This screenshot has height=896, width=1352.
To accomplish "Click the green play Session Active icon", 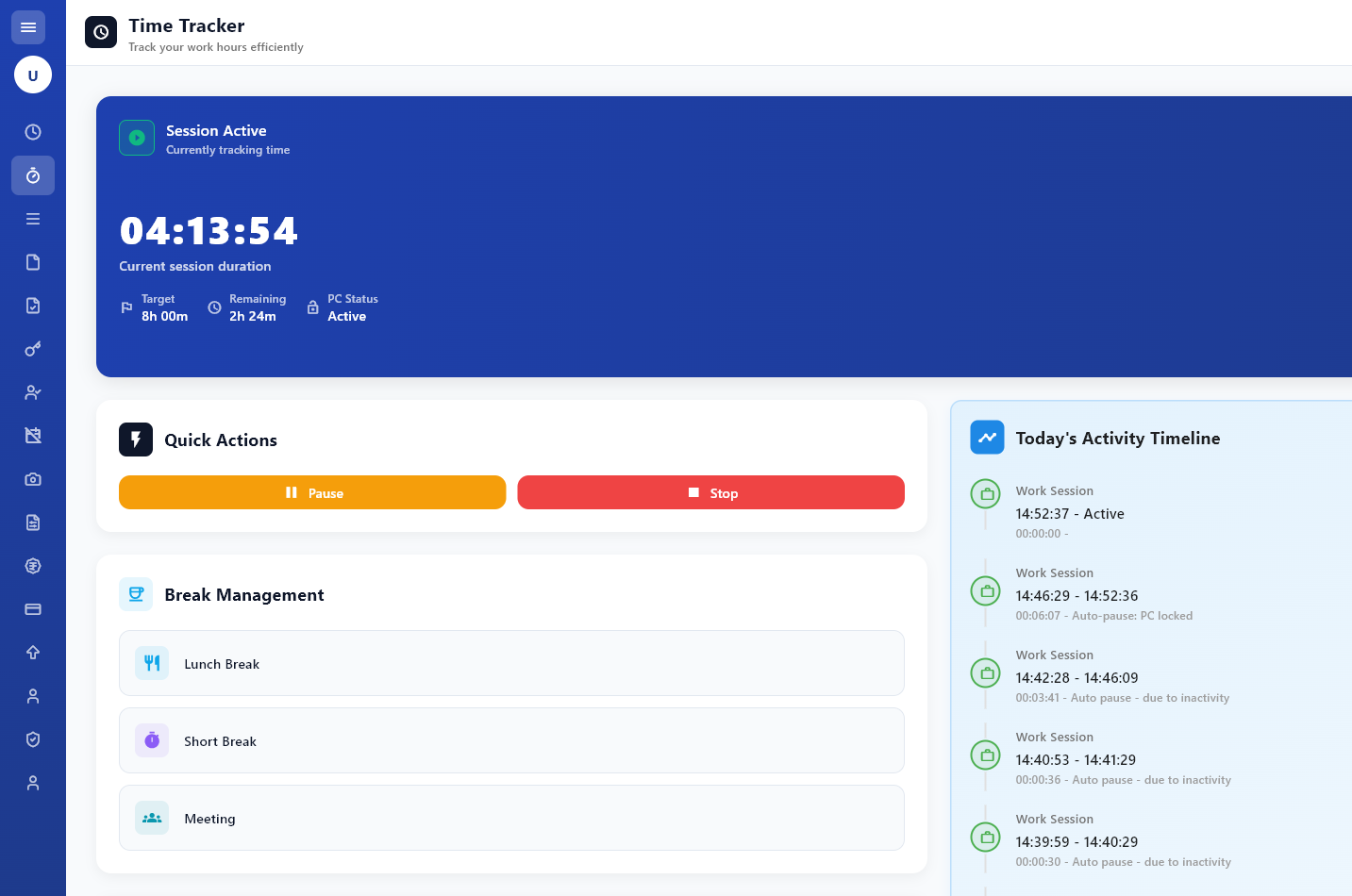I will pos(137,138).
